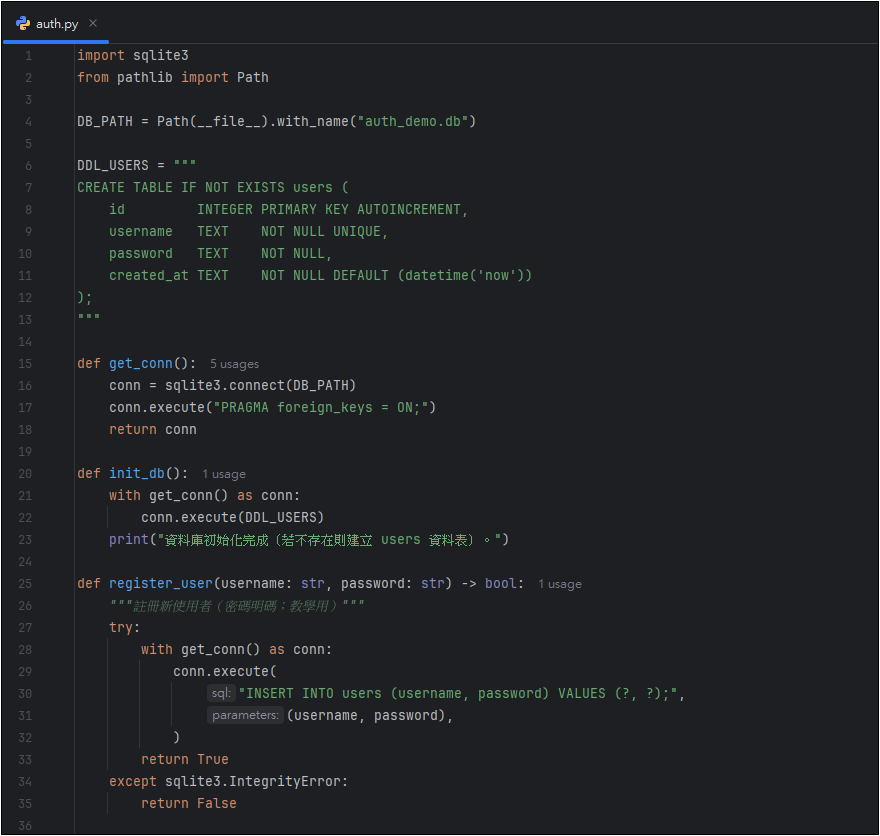Click the Python file icon on auth.py tab

pyautogui.click(x=23, y=23)
